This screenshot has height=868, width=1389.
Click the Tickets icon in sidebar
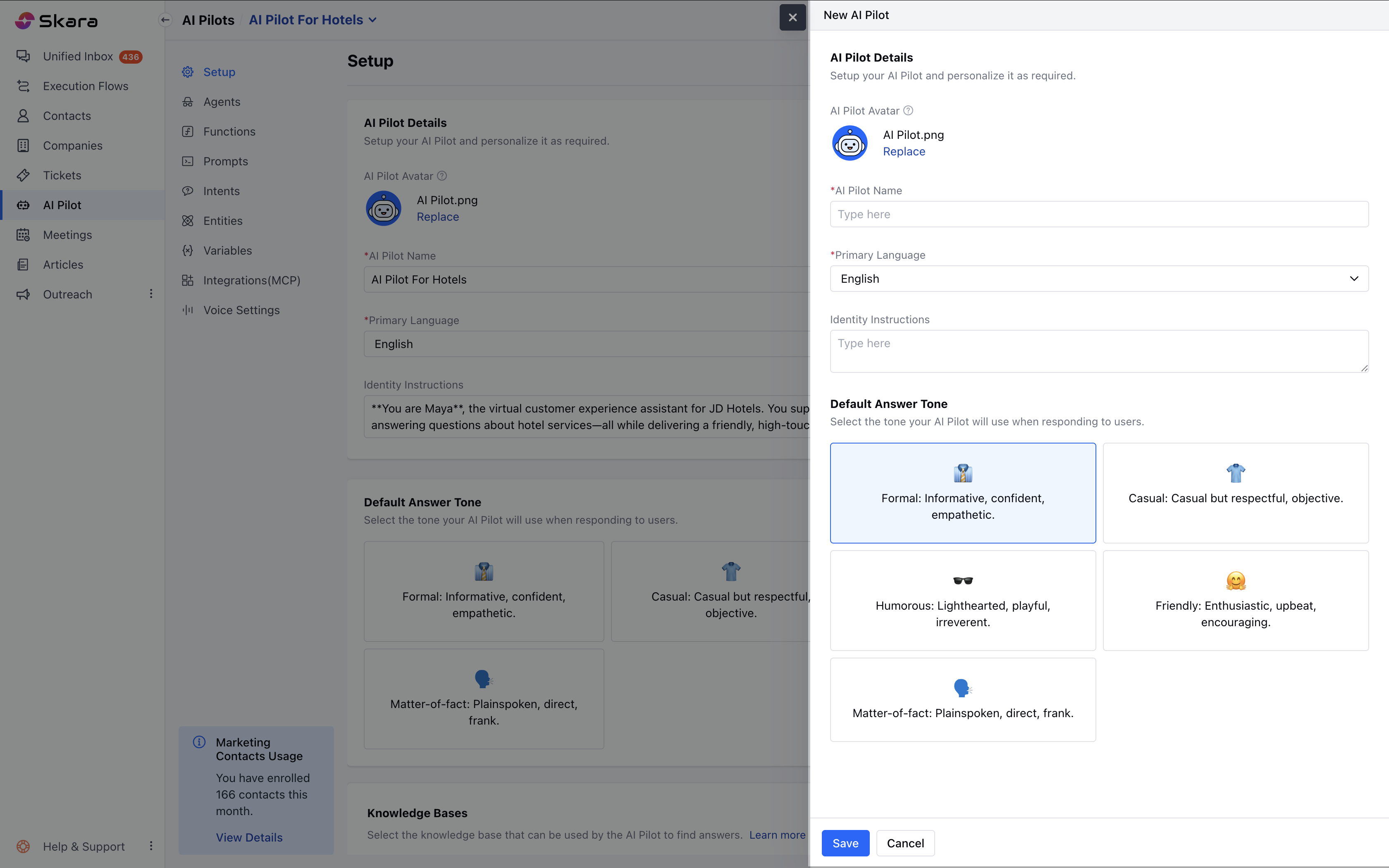(23, 175)
